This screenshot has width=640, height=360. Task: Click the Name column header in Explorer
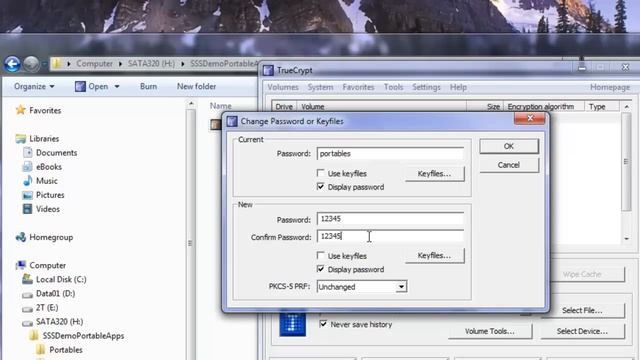(220, 106)
